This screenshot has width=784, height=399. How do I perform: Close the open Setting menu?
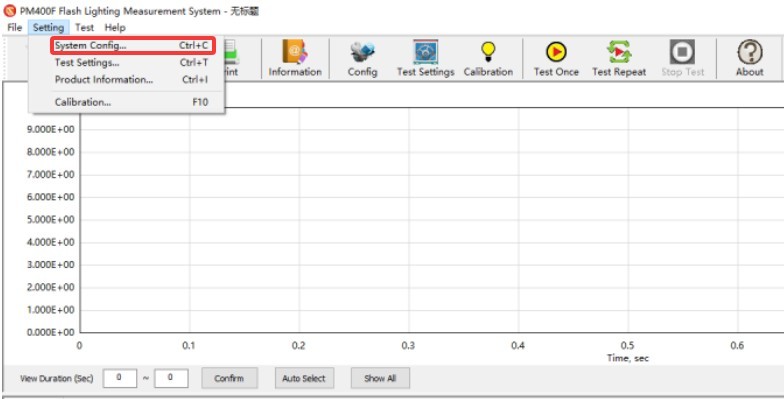(48, 28)
